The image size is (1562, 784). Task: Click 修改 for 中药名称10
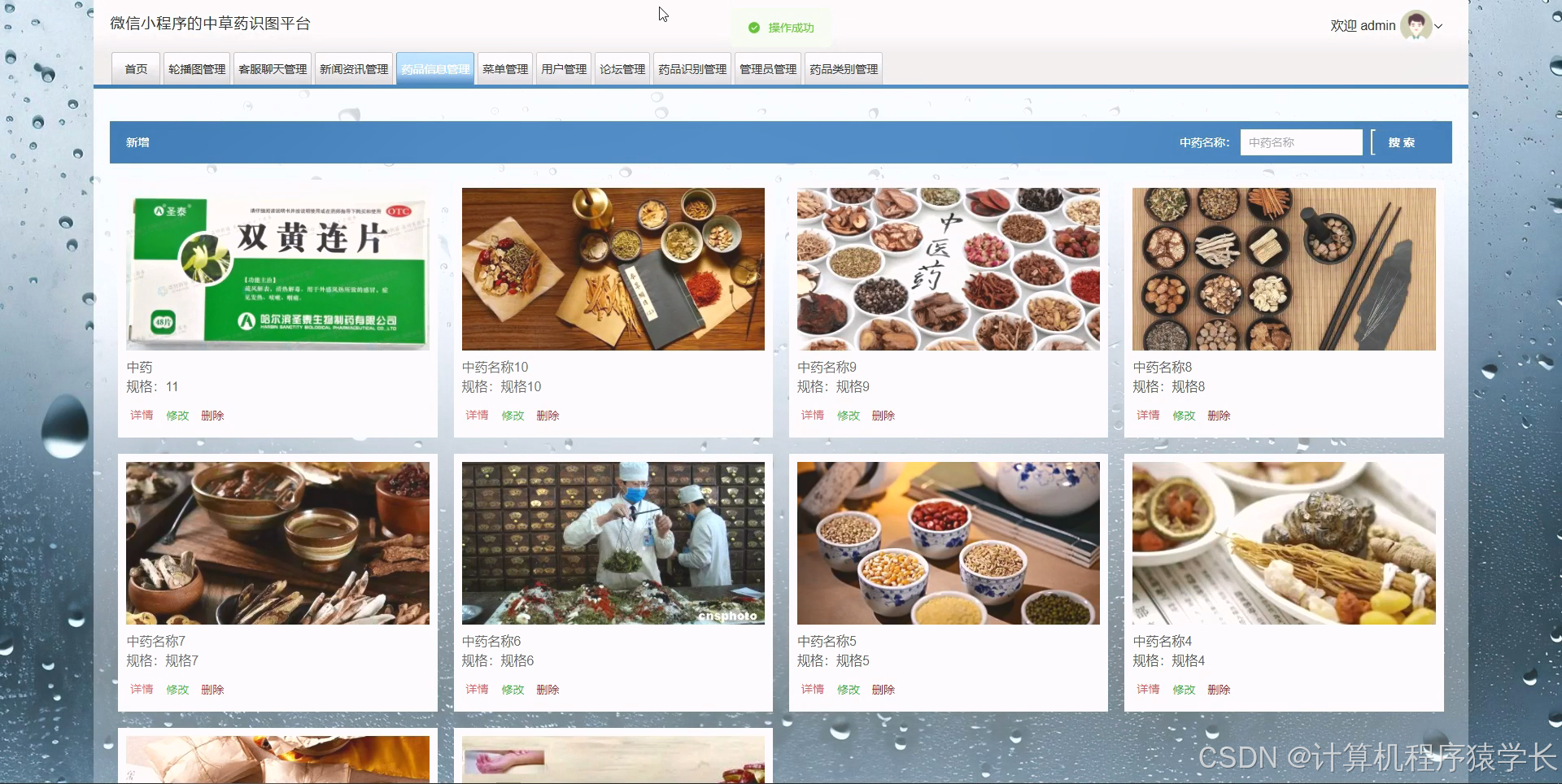coord(513,416)
